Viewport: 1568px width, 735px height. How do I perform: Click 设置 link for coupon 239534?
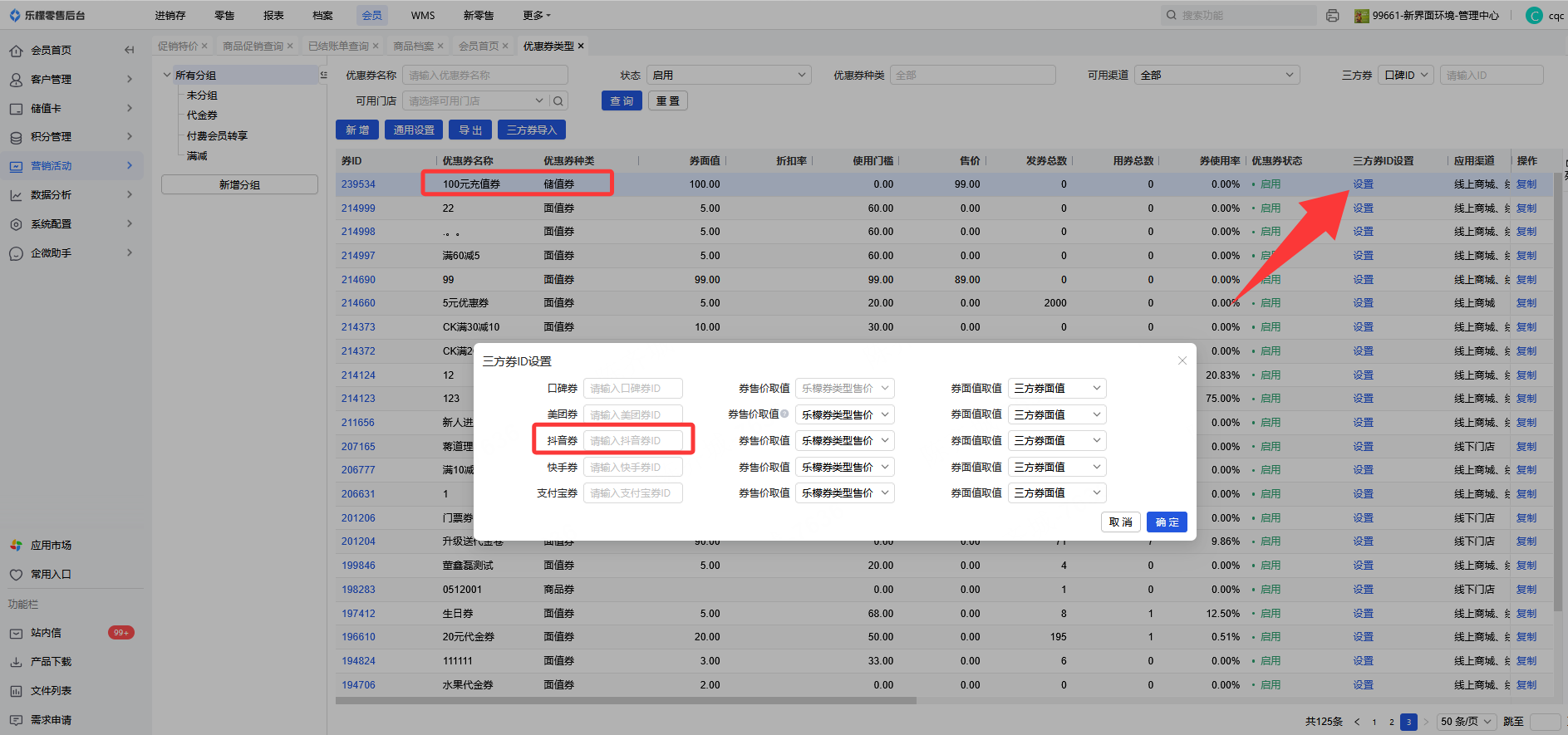1363,184
